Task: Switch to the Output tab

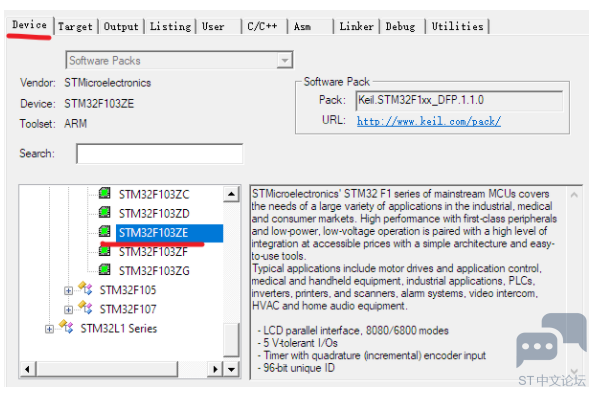Action: (x=121, y=27)
